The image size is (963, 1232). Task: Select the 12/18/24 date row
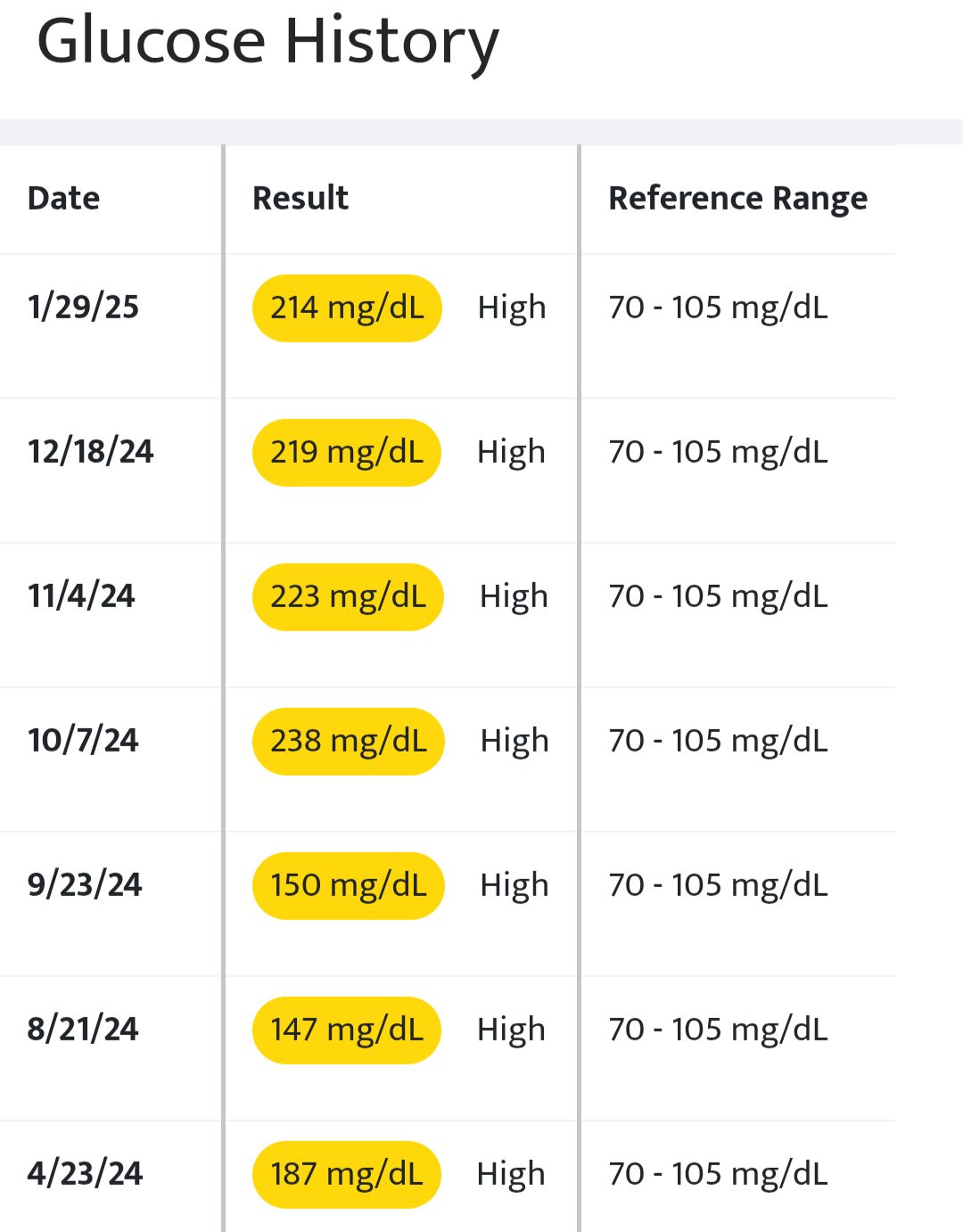pyautogui.click(x=90, y=452)
